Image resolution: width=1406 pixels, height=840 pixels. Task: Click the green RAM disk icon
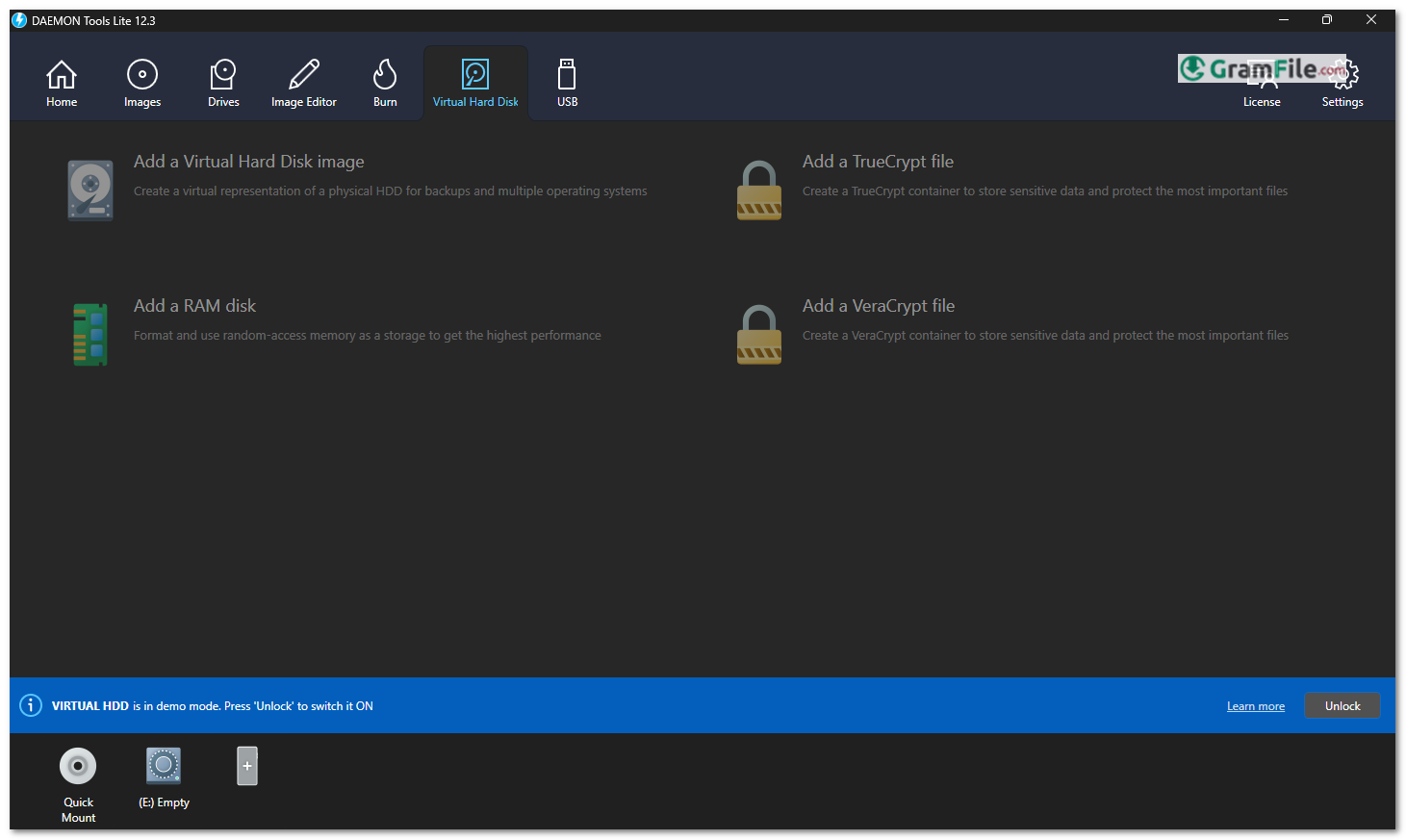[x=90, y=334]
